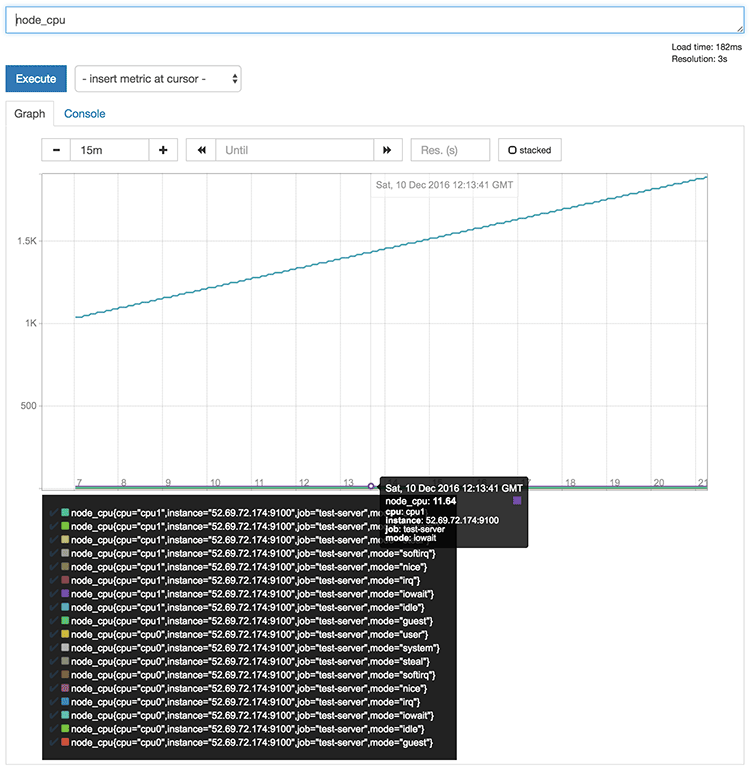Toggle check mark for cpu0 system series
The width and height of the screenshot is (750, 768).
[54, 648]
